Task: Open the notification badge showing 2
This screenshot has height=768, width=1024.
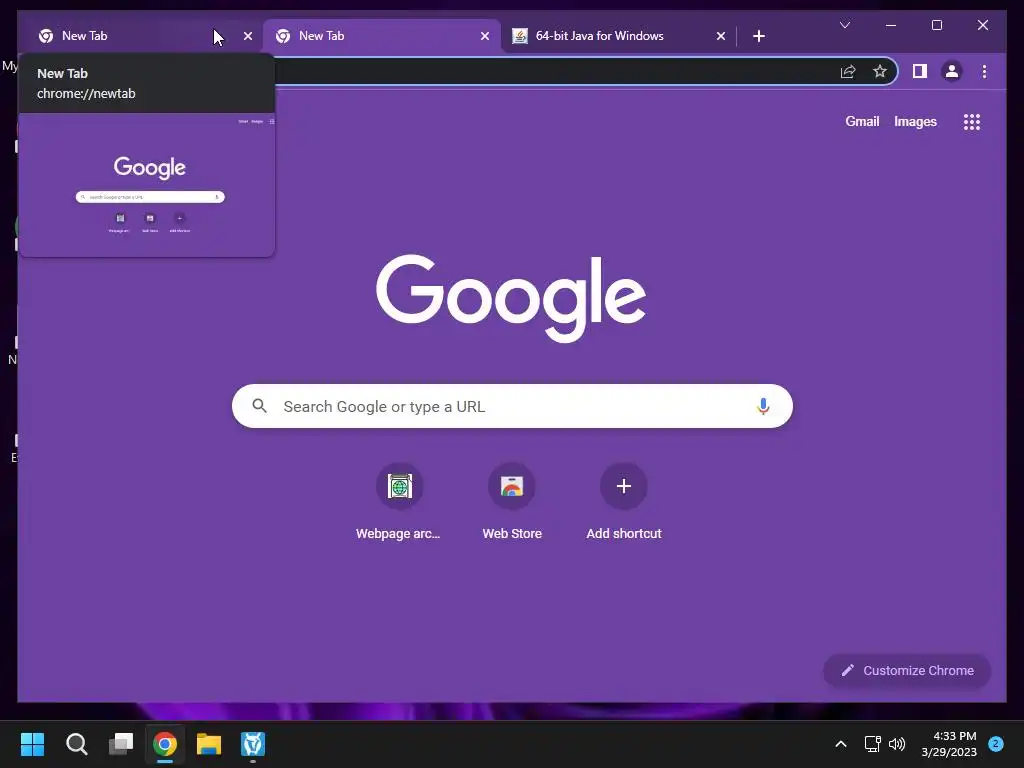Action: point(996,743)
